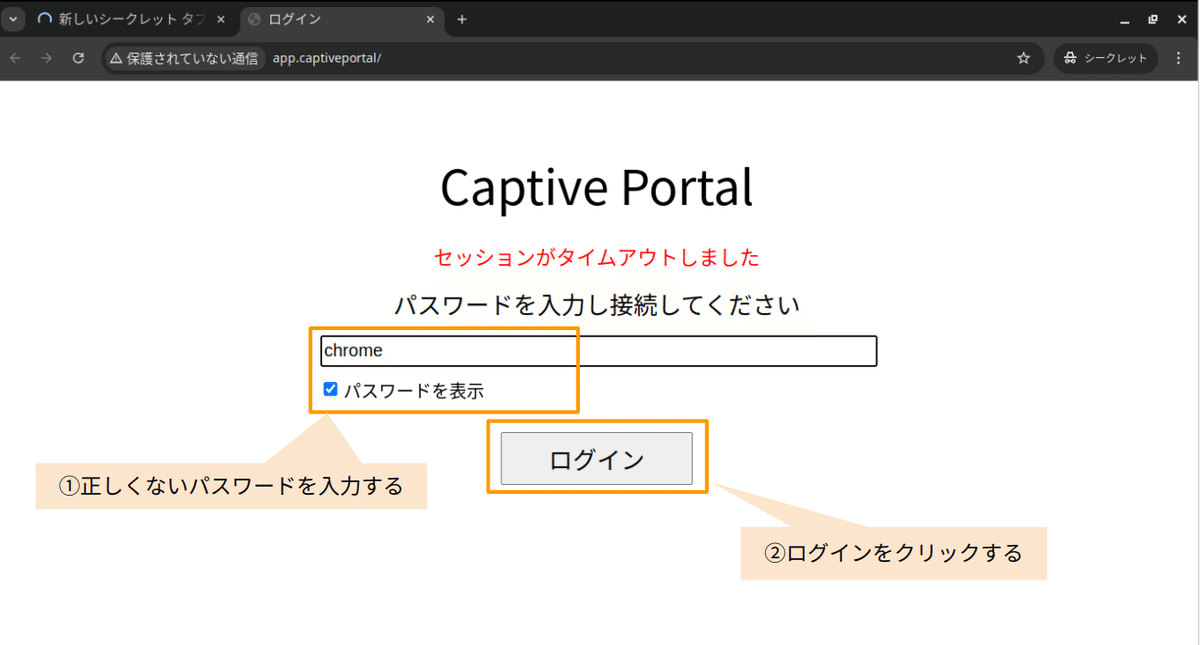Reload the Captive Portal page
Viewport: 1200px width, 645px height.
point(78,58)
